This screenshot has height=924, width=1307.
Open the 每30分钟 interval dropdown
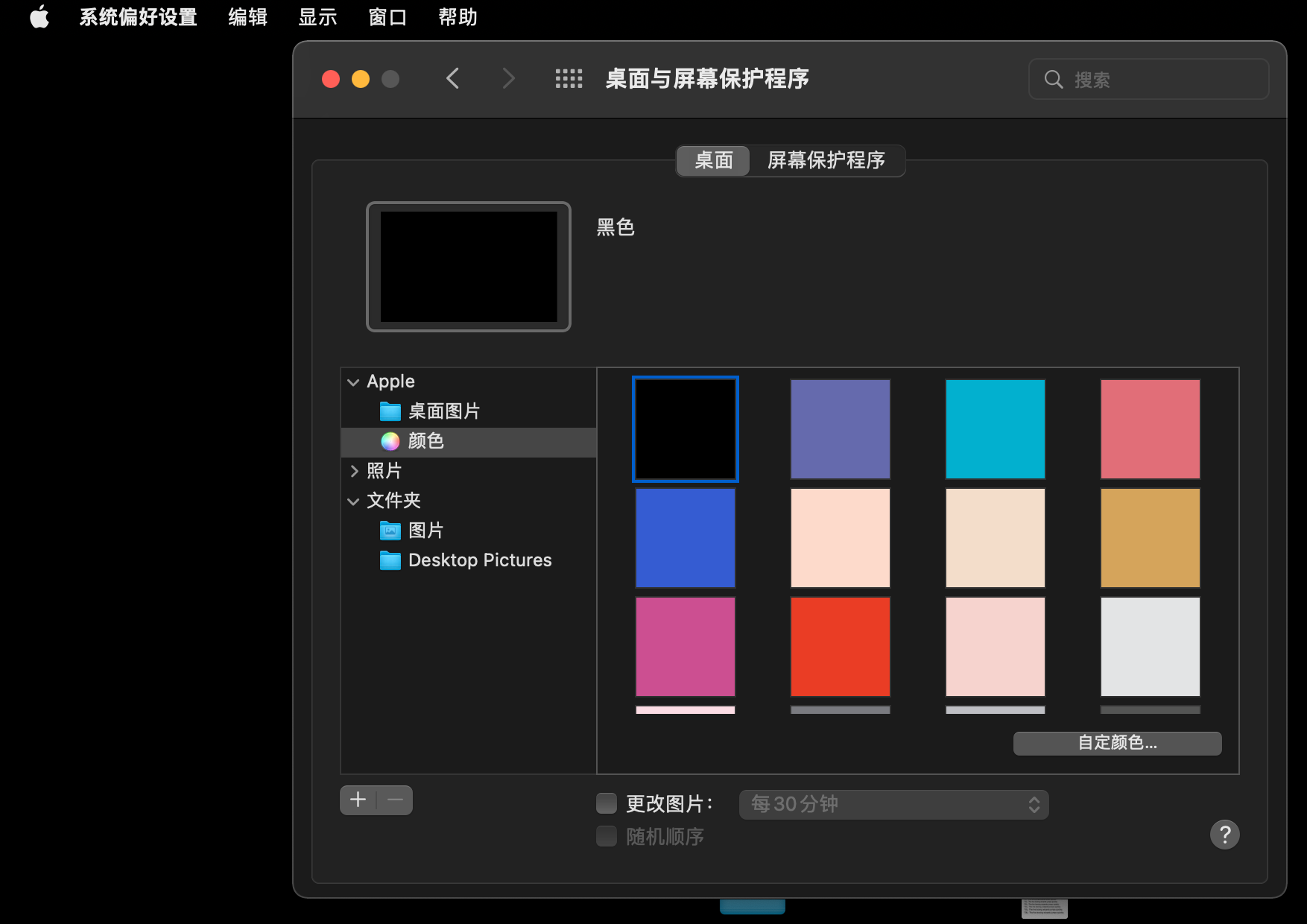(893, 805)
